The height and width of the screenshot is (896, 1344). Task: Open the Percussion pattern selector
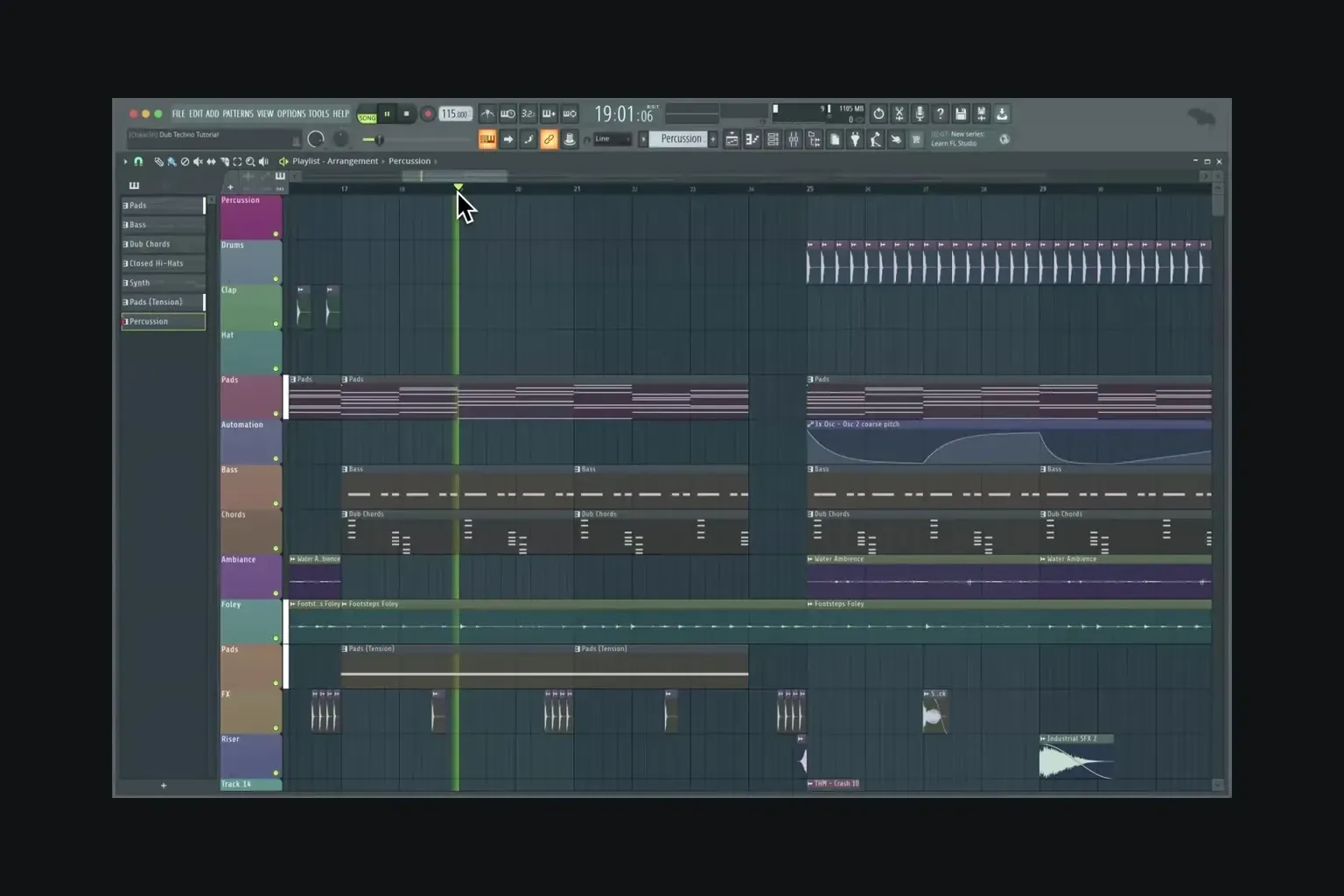tap(678, 139)
